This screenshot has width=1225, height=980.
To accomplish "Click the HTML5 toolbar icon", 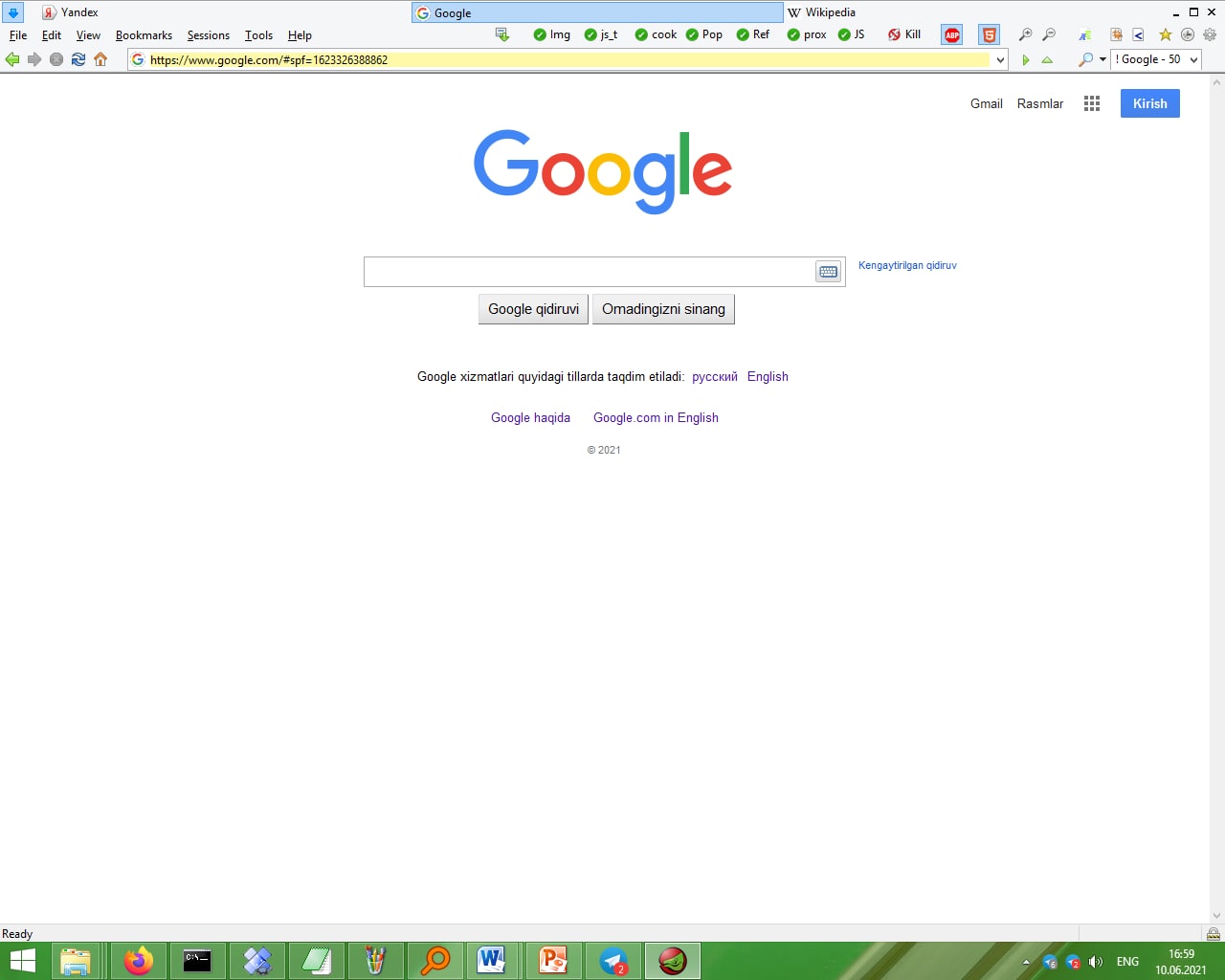I will 990,34.
